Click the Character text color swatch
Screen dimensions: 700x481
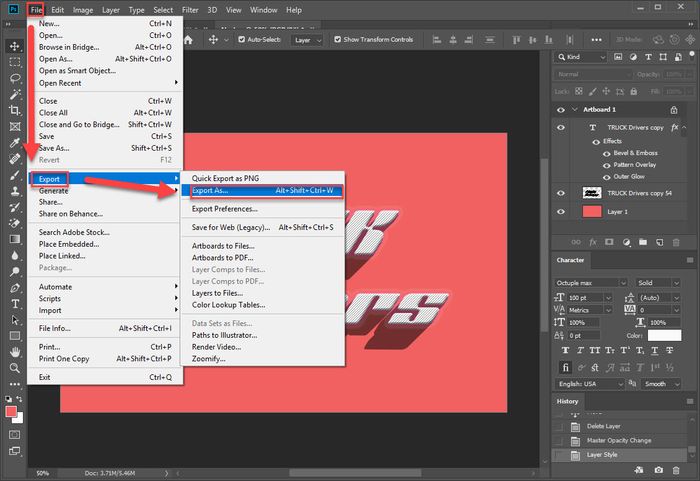(x=664, y=335)
